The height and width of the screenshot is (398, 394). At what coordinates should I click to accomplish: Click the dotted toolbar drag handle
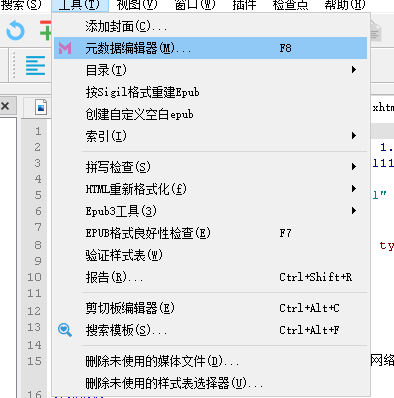point(14,65)
